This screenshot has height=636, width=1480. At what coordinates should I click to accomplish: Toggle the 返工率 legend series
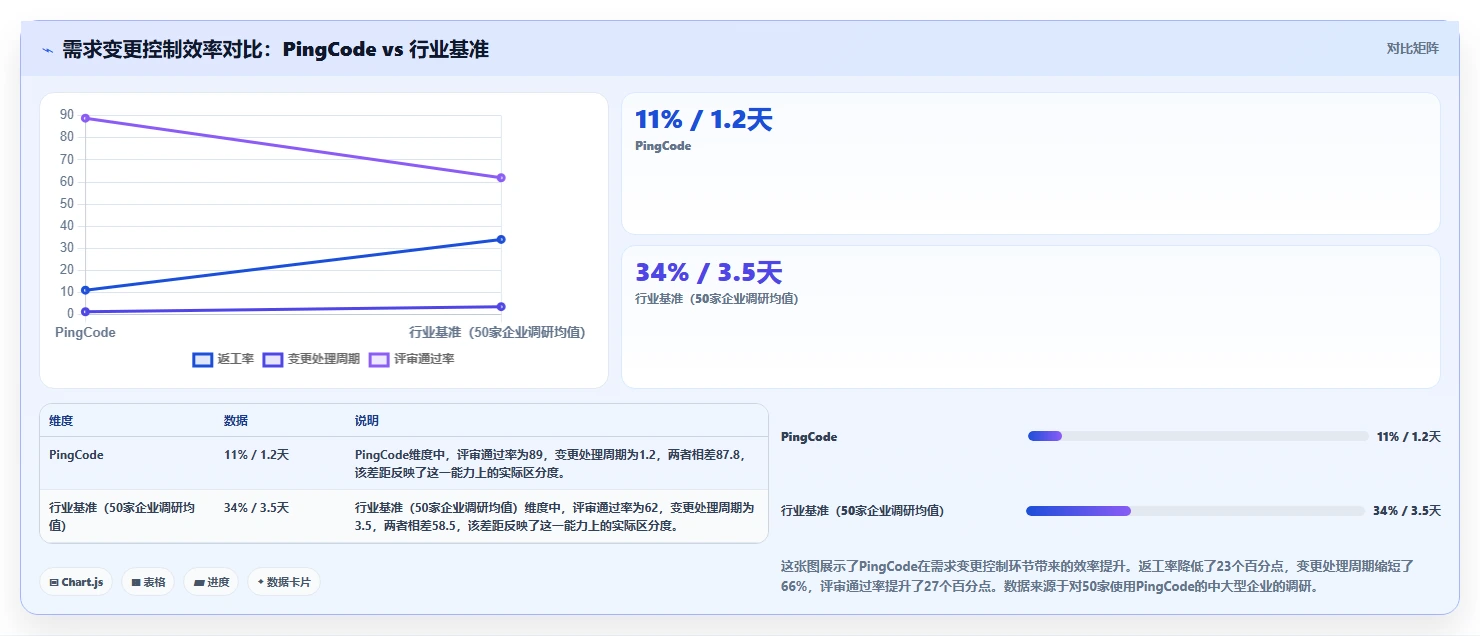(223, 359)
